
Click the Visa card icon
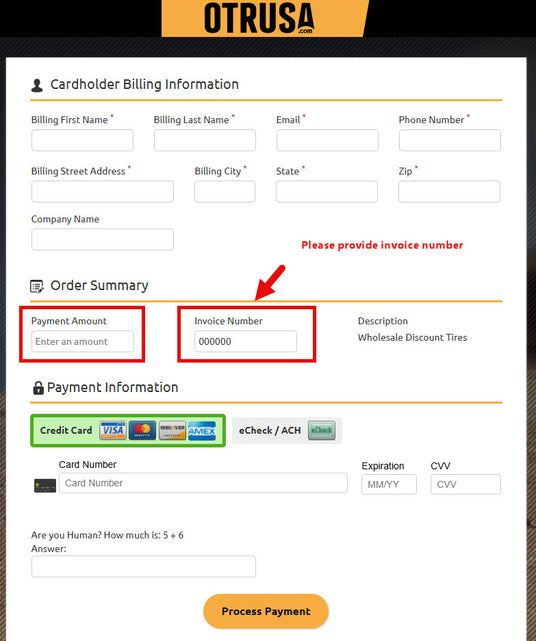(113, 430)
